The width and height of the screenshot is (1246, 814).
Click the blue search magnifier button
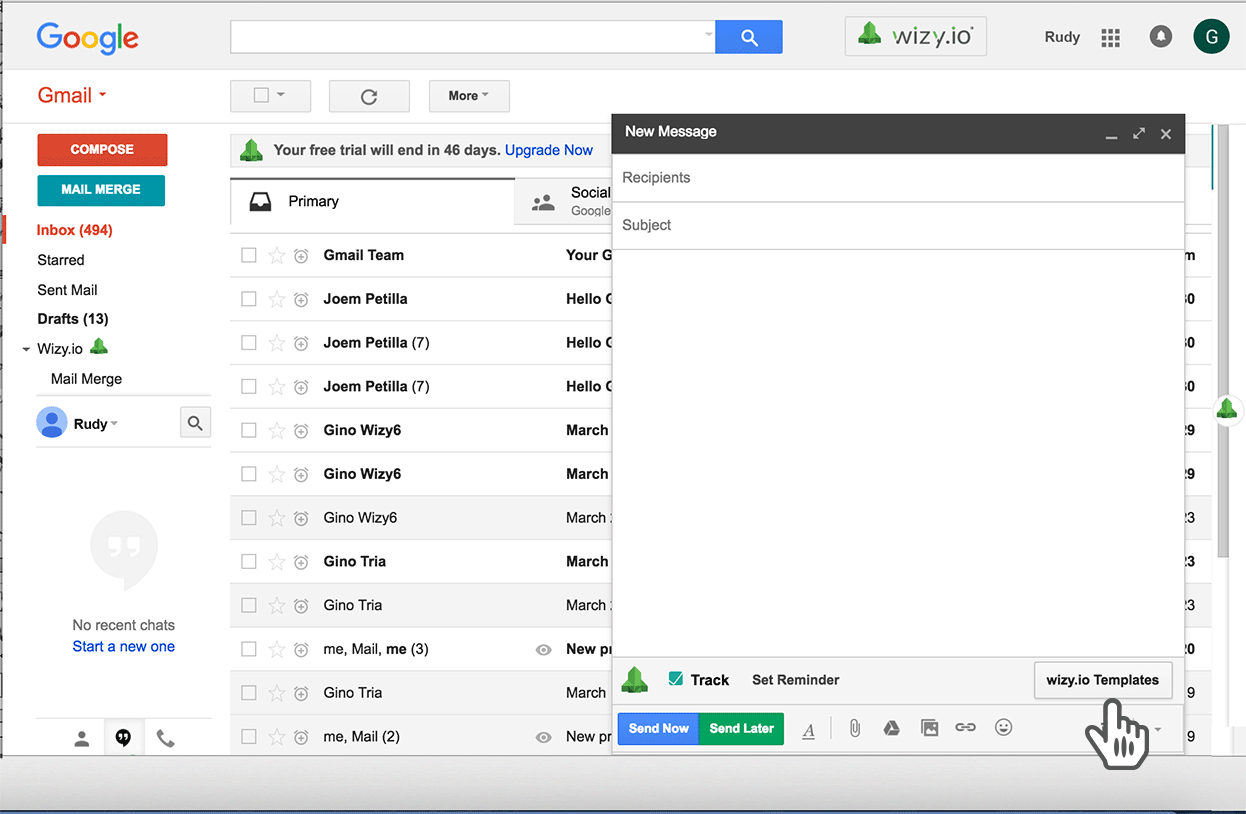pyautogui.click(x=749, y=37)
